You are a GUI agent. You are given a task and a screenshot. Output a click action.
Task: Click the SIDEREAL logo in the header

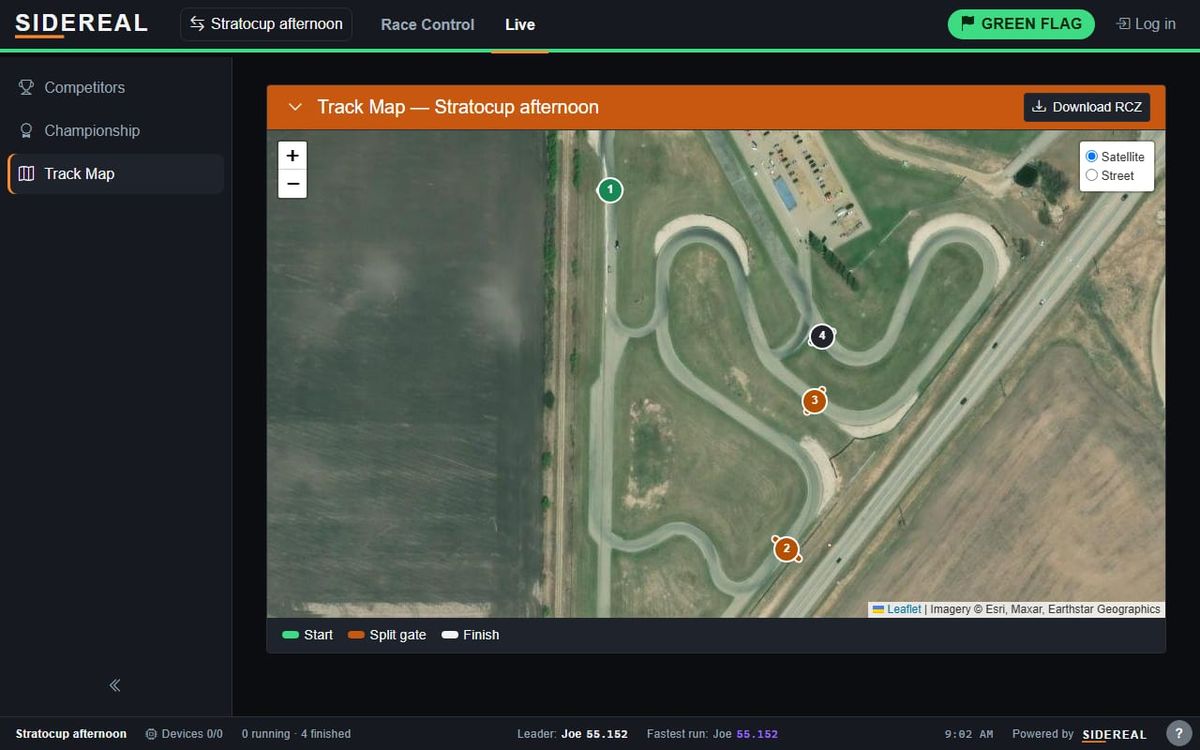point(81,24)
